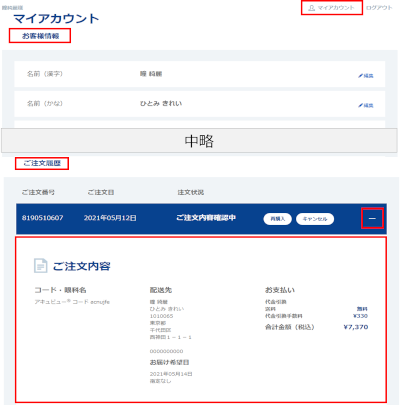Screen dimensions: 400x405
Task: Click the ご注文番号 column header
Action: (38, 192)
